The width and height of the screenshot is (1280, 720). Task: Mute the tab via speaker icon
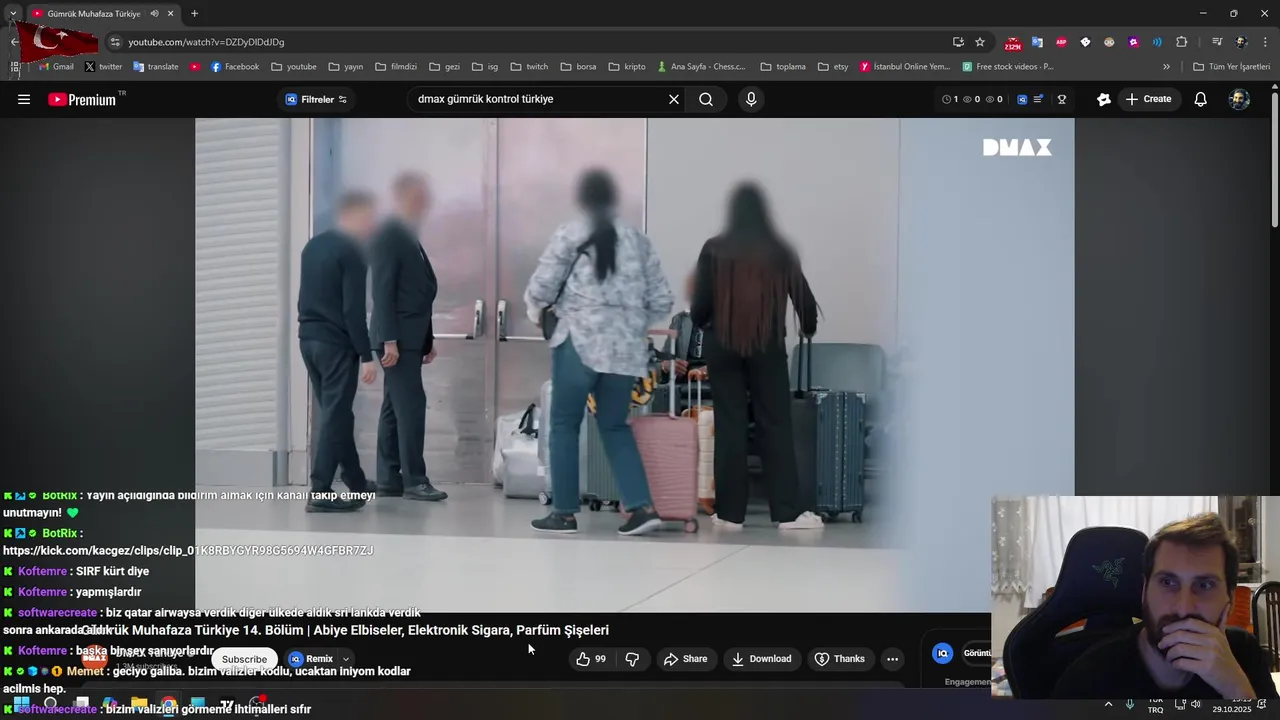pos(154,14)
